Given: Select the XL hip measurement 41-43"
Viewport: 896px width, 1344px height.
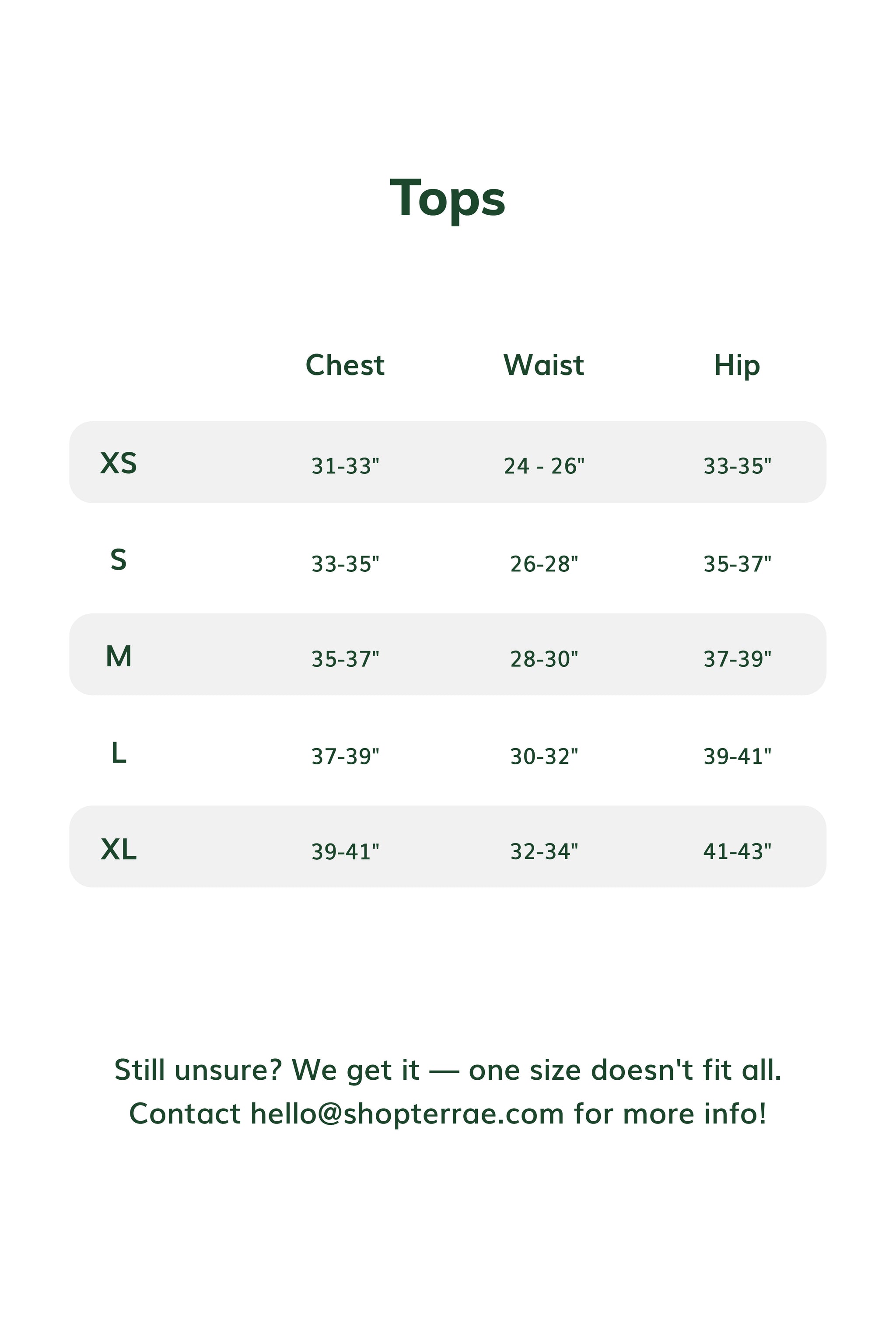Looking at the screenshot, I should coord(737,851).
